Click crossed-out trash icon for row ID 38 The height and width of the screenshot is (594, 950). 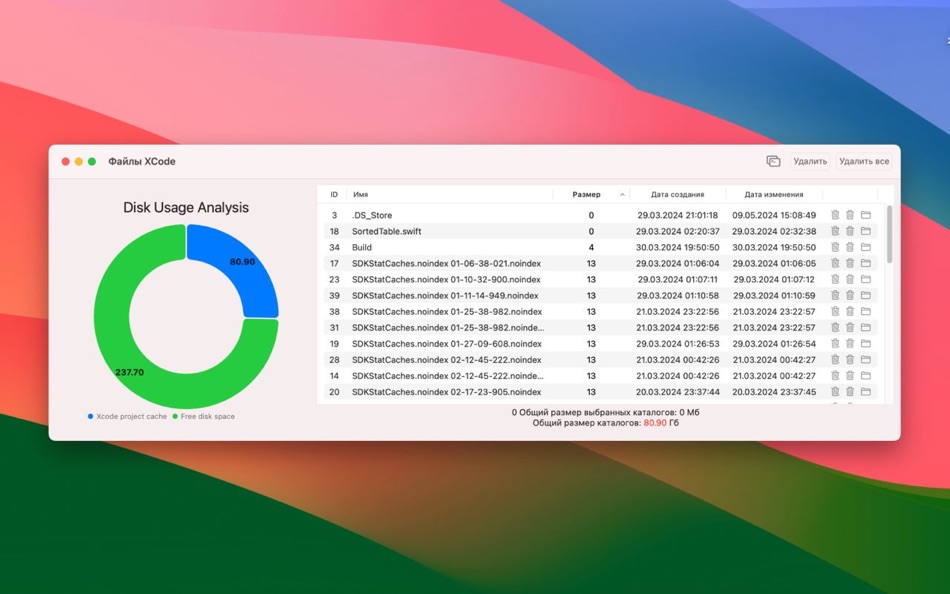point(835,312)
